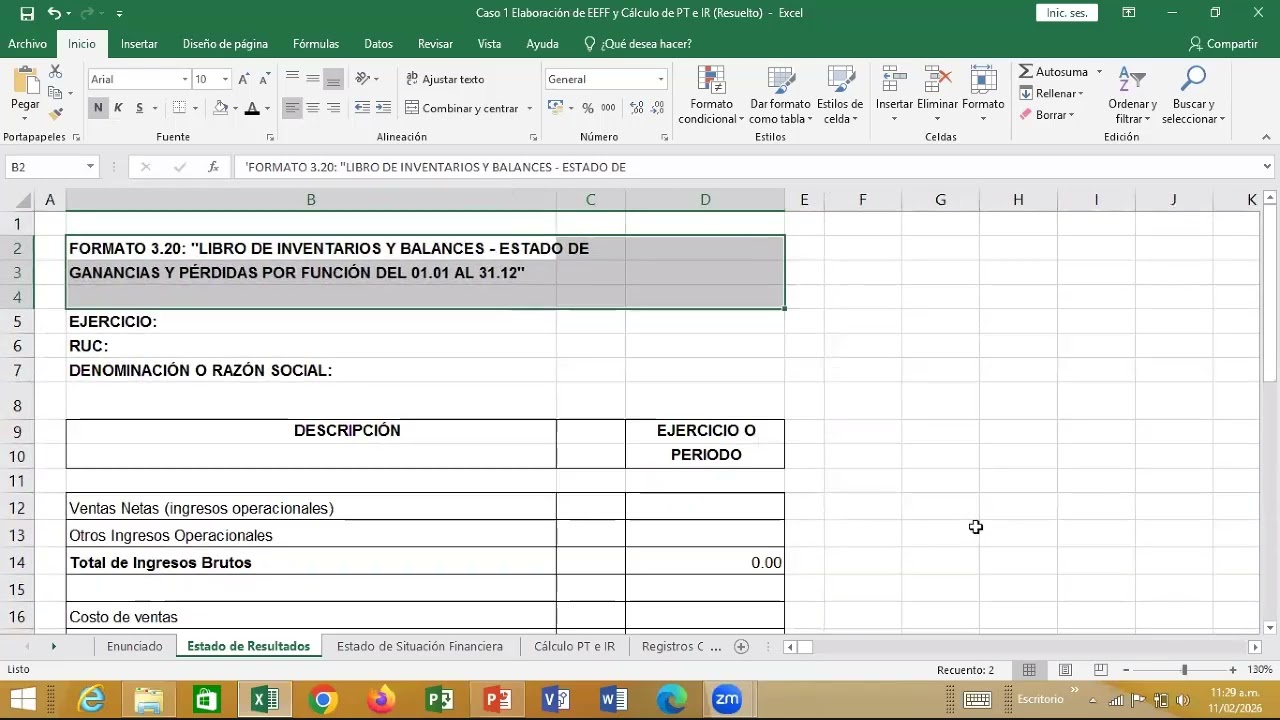Open Formato condicional icon
The height and width of the screenshot is (720, 1280).
[x=711, y=96]
